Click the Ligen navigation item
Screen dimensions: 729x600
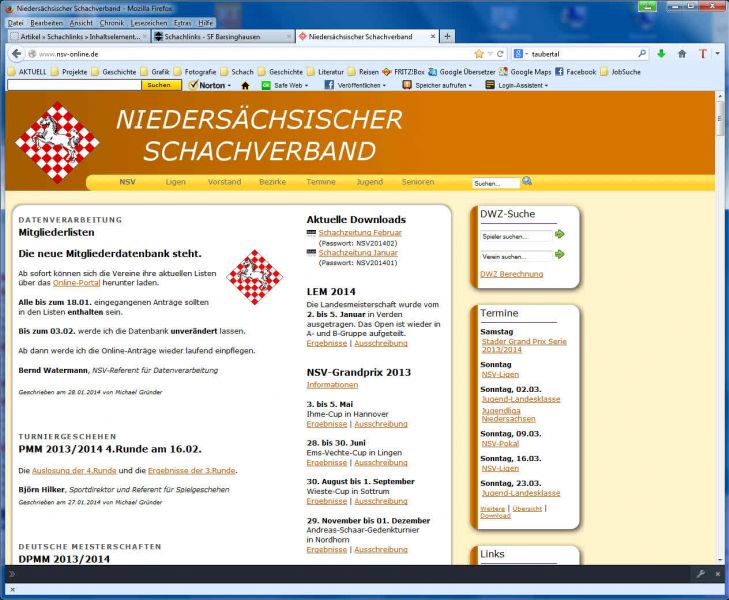click(x=175, y=182)
